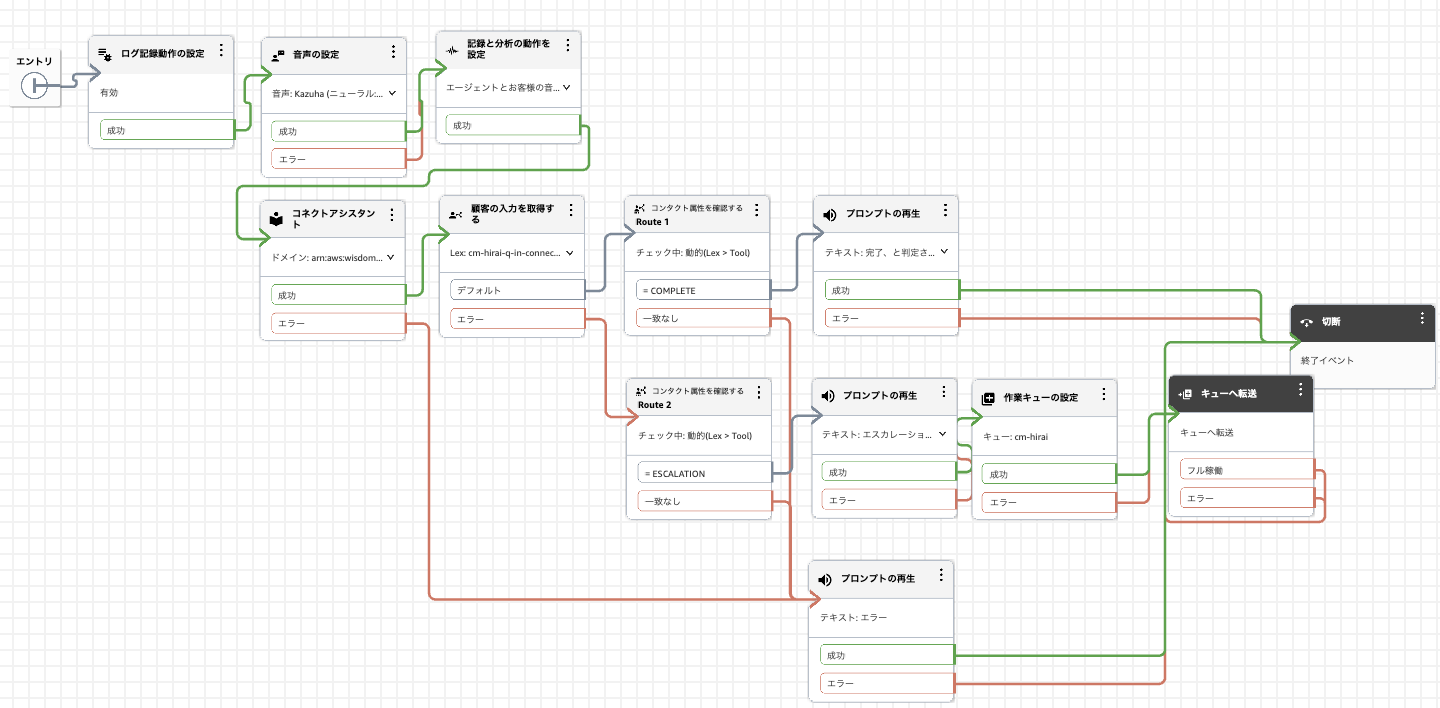The width and height of the screenshot is (1440, 708).
Task: Select 一致なし branch of Route 2
Action: point(704,501)
